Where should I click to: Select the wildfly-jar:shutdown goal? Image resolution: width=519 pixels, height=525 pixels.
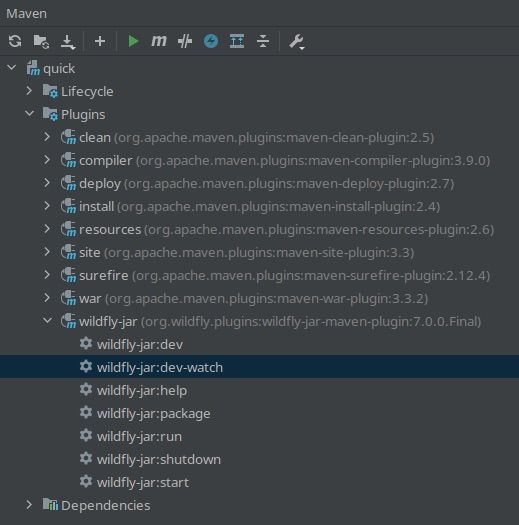pyautogui.click(x=159, y=459)
